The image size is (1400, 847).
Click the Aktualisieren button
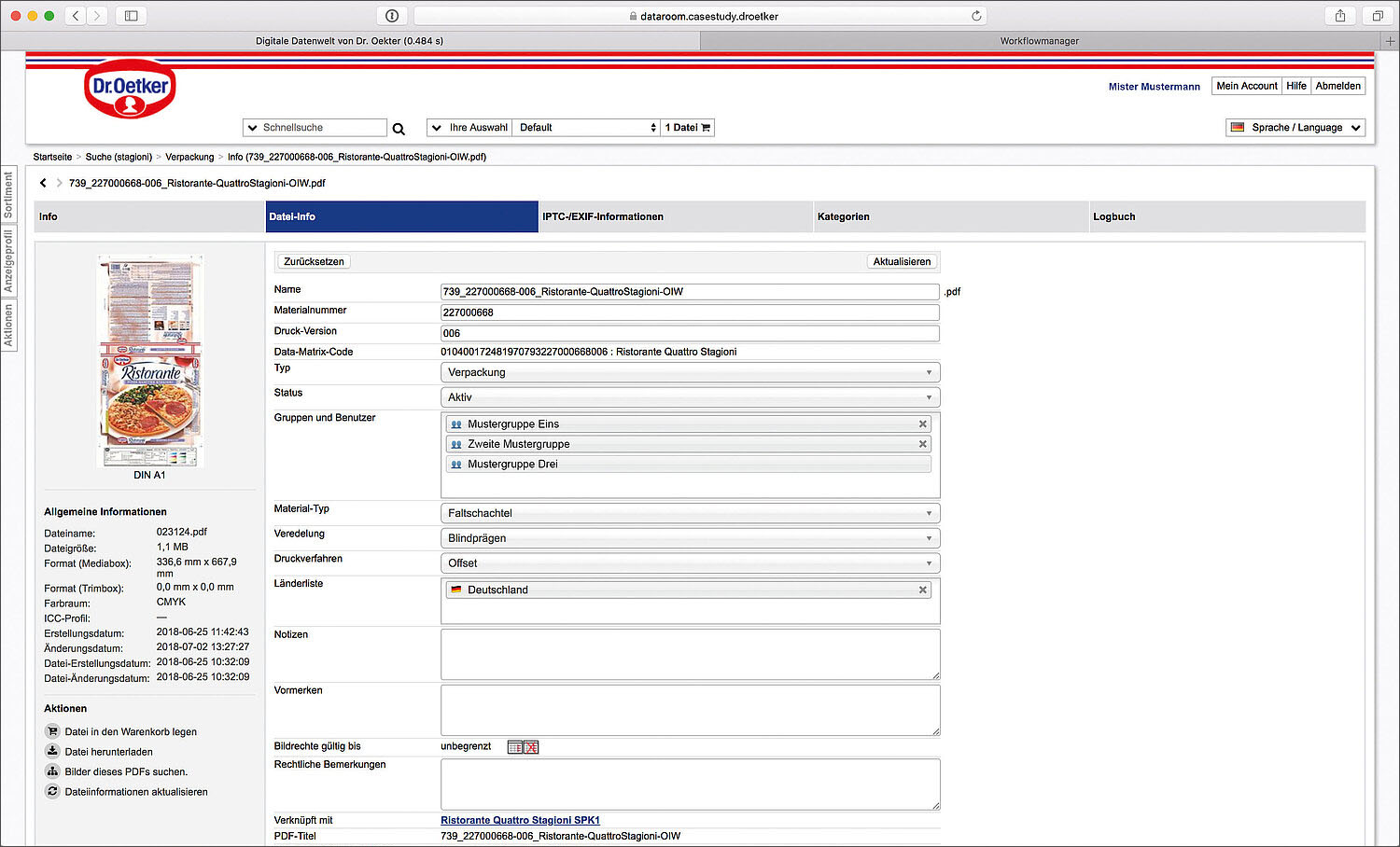[x=902, y=261]
